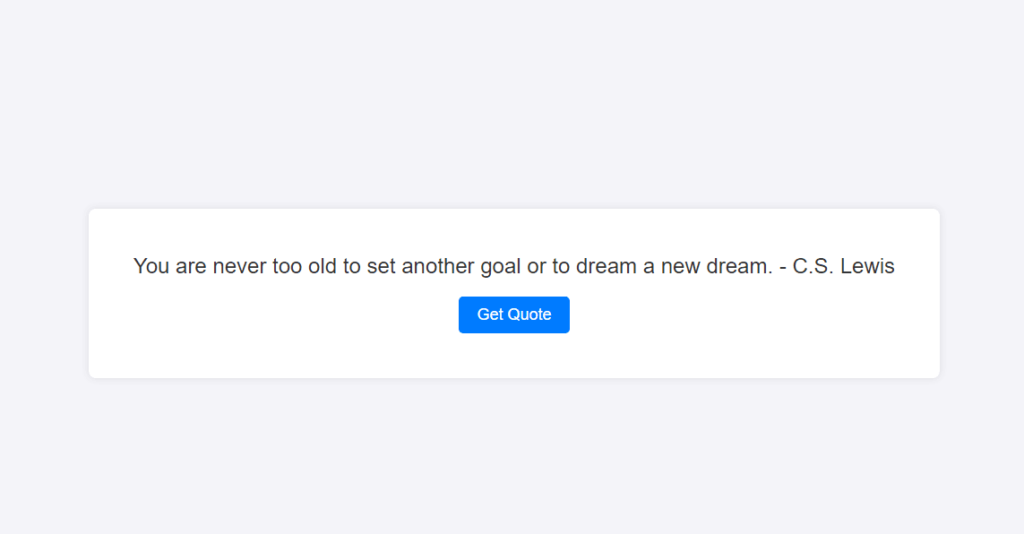Click the word "too" in the quote

click(288, 267)
